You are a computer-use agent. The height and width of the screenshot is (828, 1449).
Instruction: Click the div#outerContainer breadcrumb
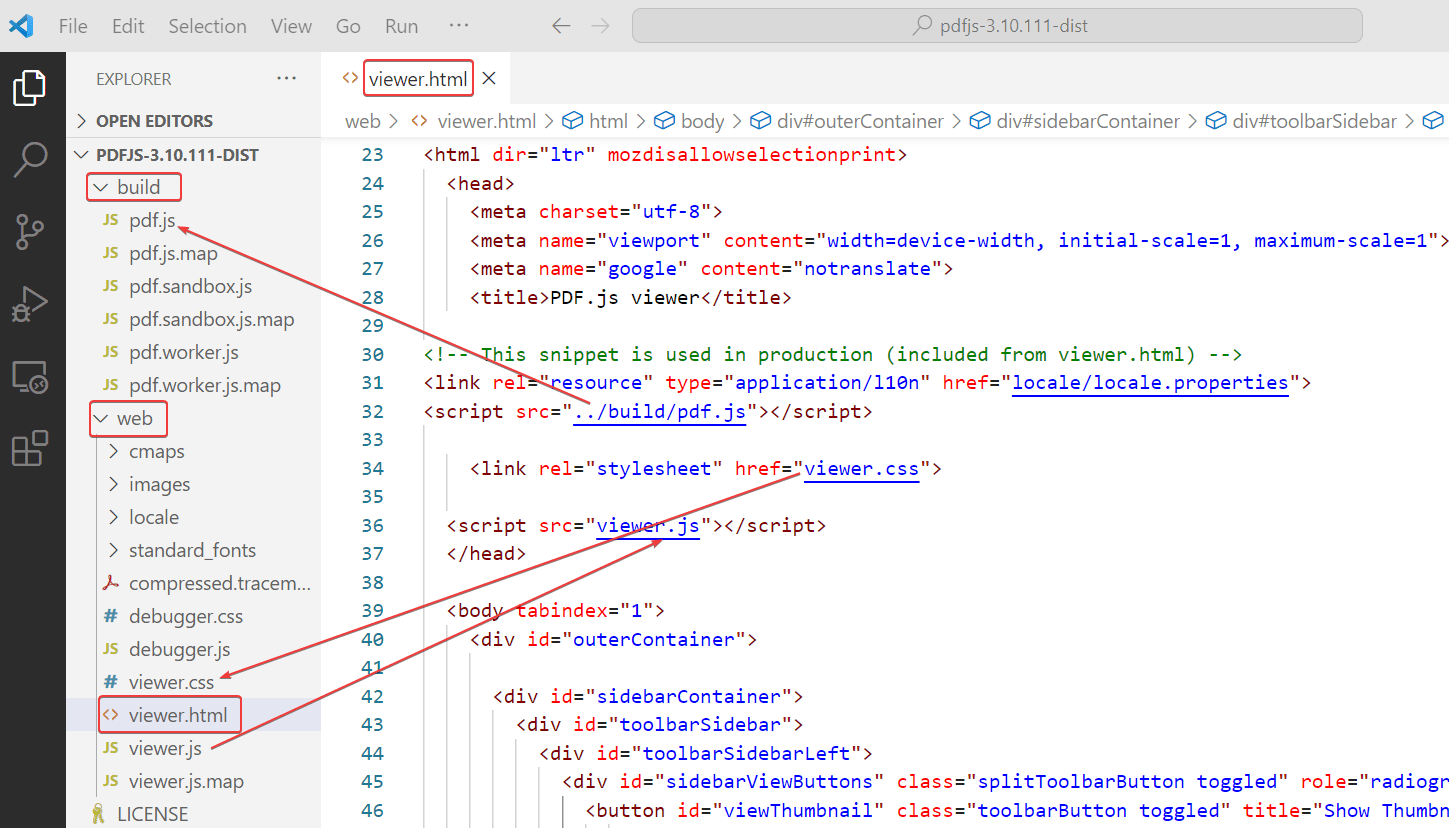(x=847, y=121)
